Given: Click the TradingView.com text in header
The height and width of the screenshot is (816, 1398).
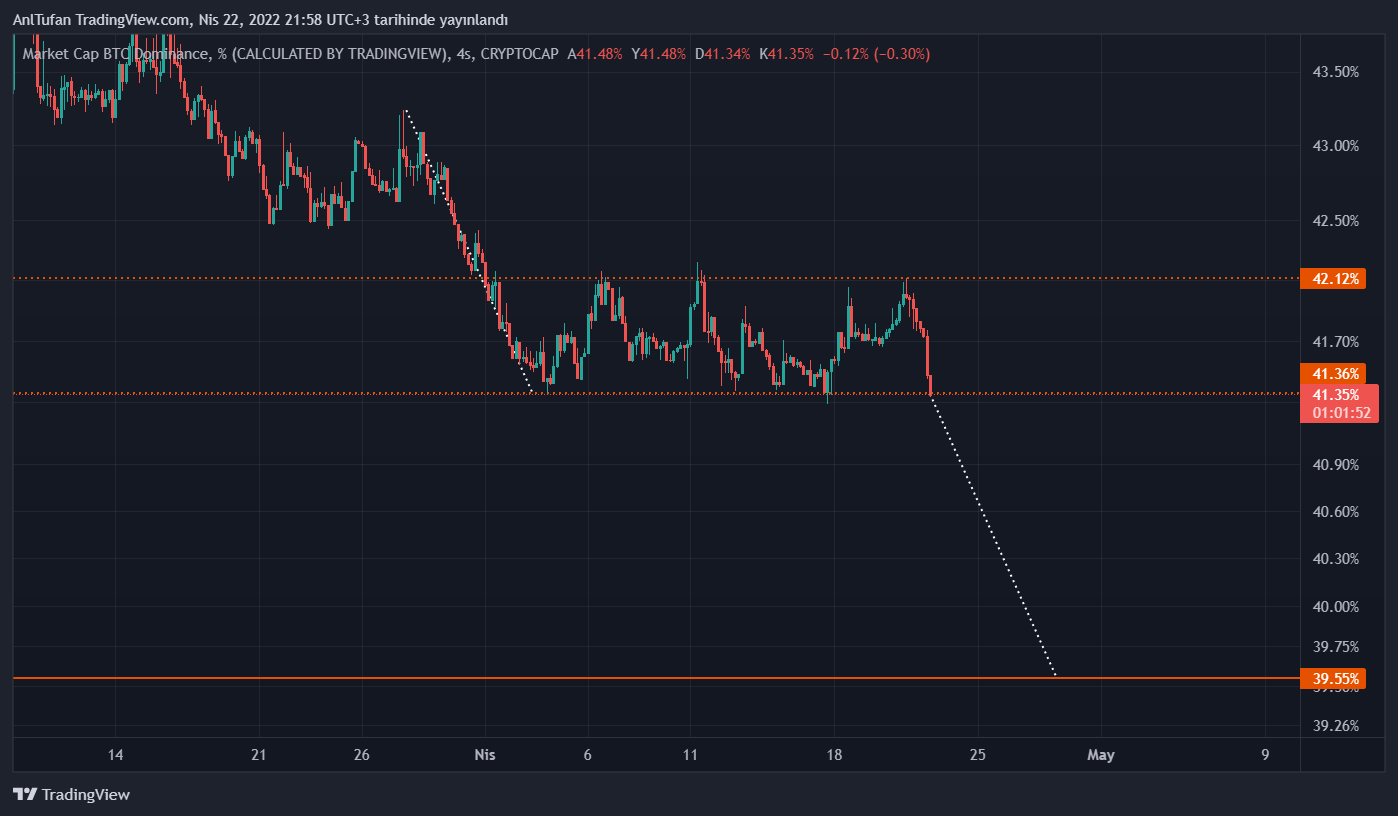Looking at the screenshot, I should tap(138, 20).
